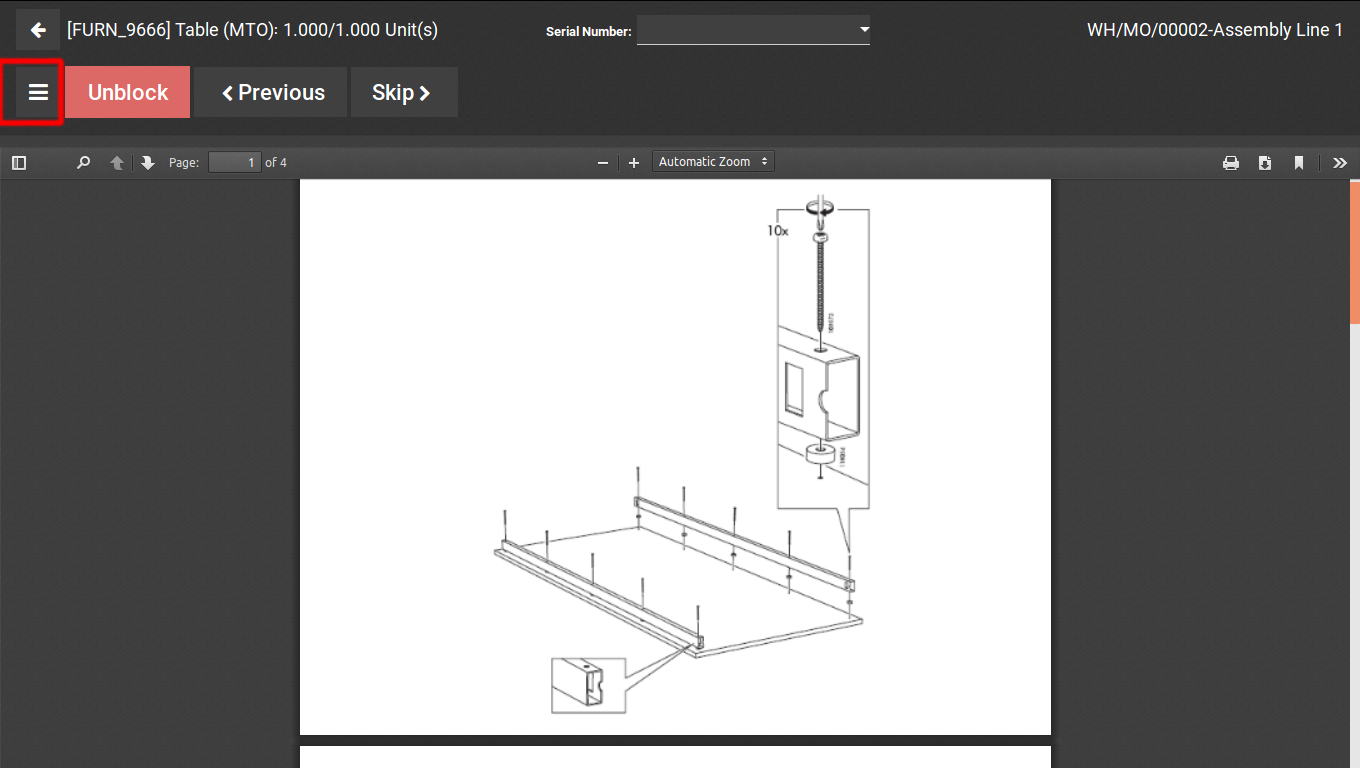Open the PDF tools menu
This screenshot has height=768, width=1360.
click(x=1340, y=162)
